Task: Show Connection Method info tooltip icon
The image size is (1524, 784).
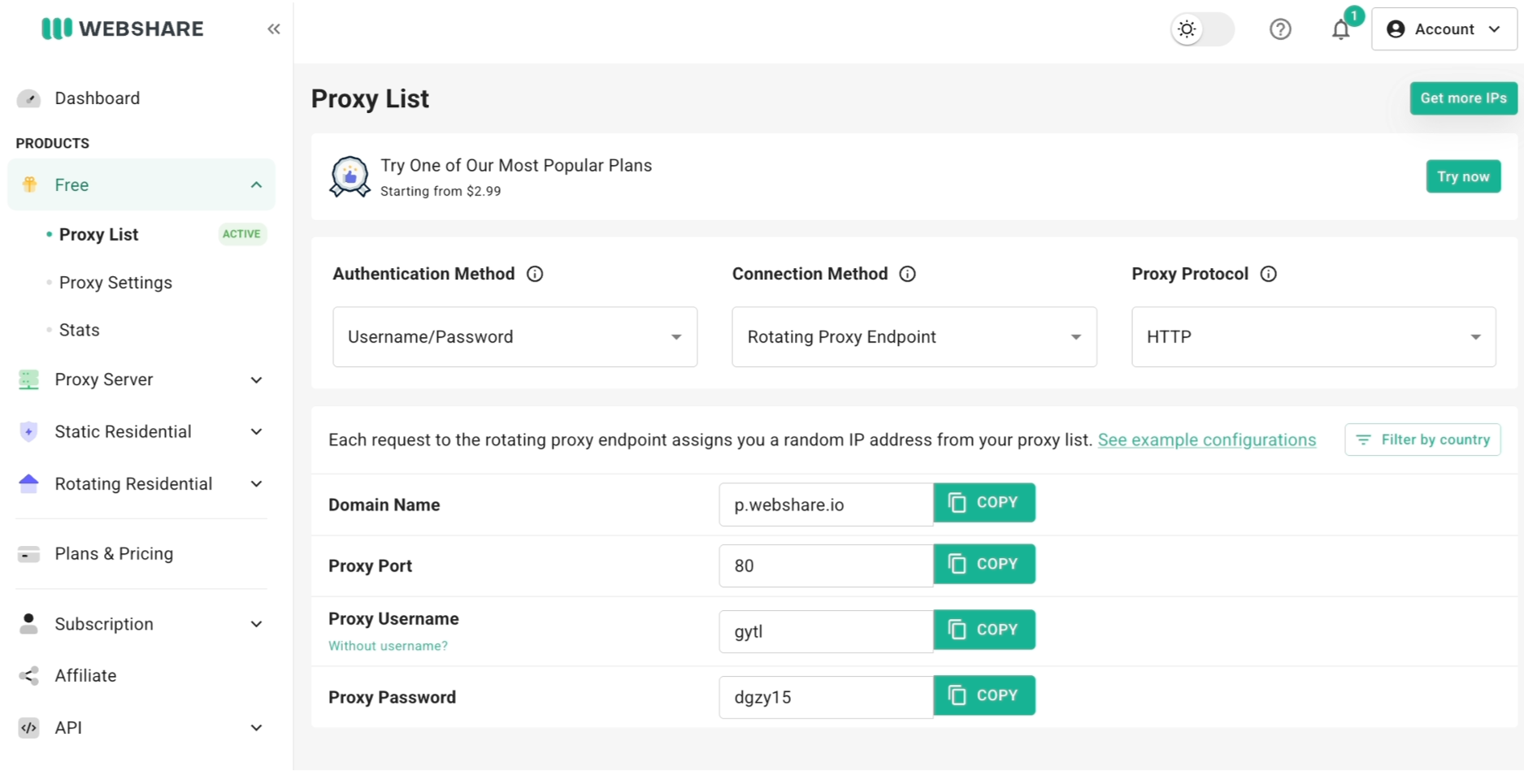Action: tap(908, 274)
